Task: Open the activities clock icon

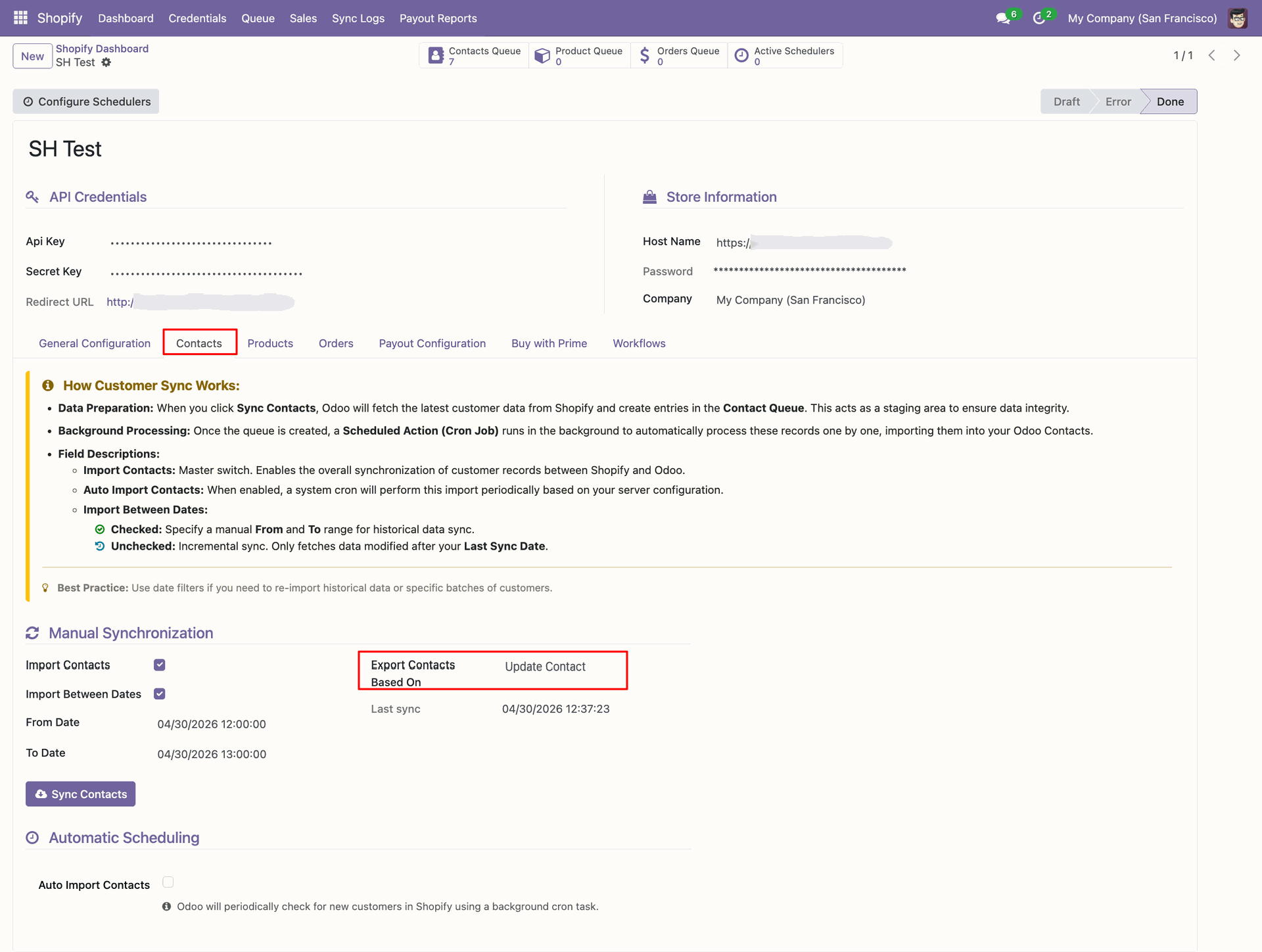Action: click(1039, 18)
